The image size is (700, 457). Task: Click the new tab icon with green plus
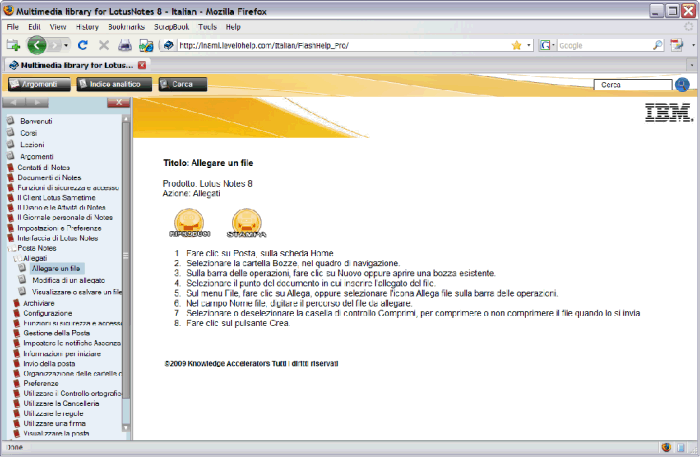click(13, 45)
